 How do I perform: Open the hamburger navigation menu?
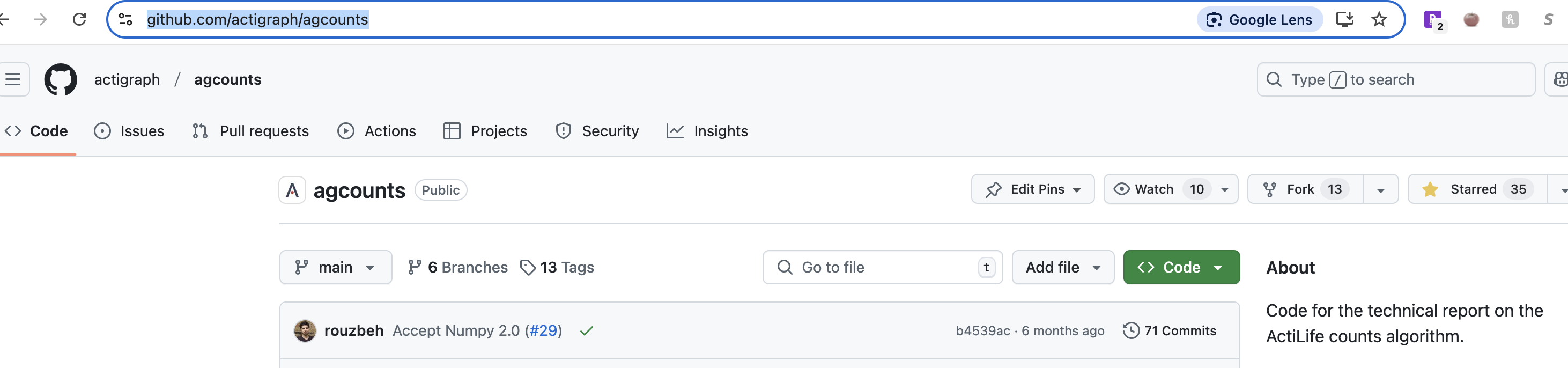coord(13,80)
